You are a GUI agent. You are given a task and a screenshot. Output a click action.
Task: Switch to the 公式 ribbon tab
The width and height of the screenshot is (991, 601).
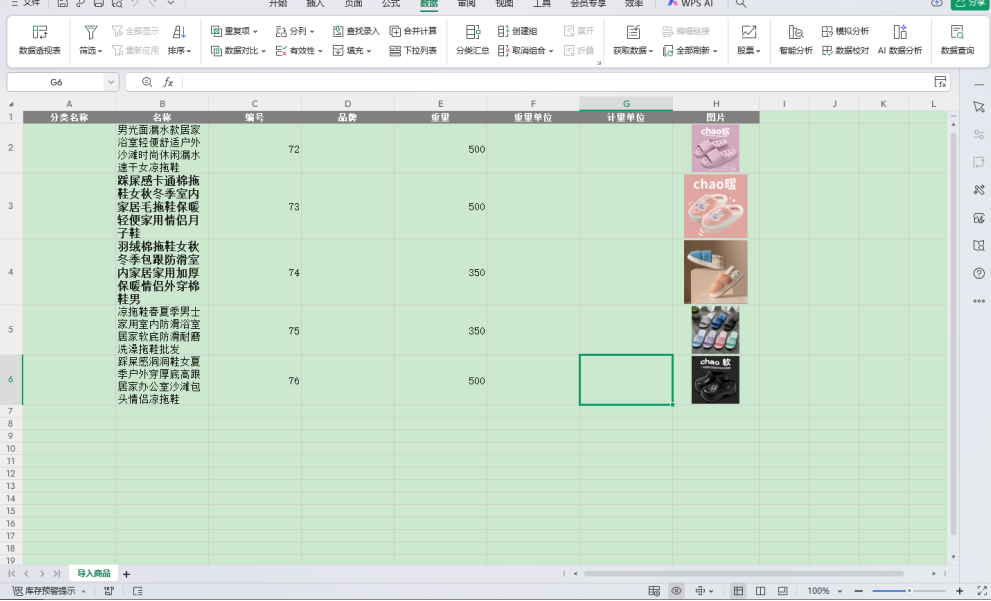391,3
